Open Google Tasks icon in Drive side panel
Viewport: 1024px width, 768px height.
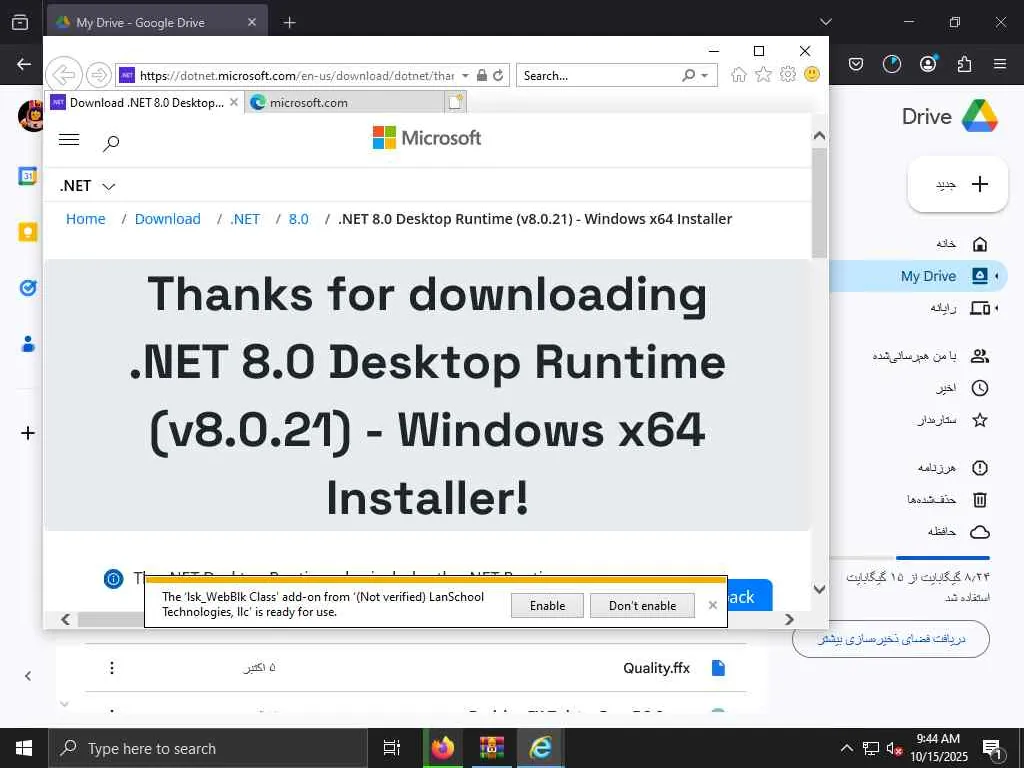(27, 287)
